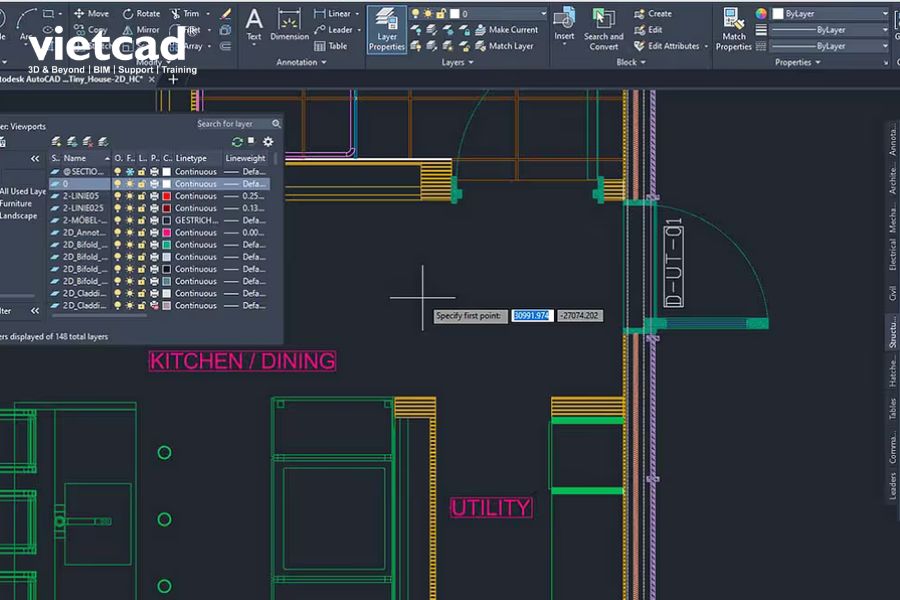Open the current layer dropdown in ribbon
This screenshot has width=900, height=600.
543,13
